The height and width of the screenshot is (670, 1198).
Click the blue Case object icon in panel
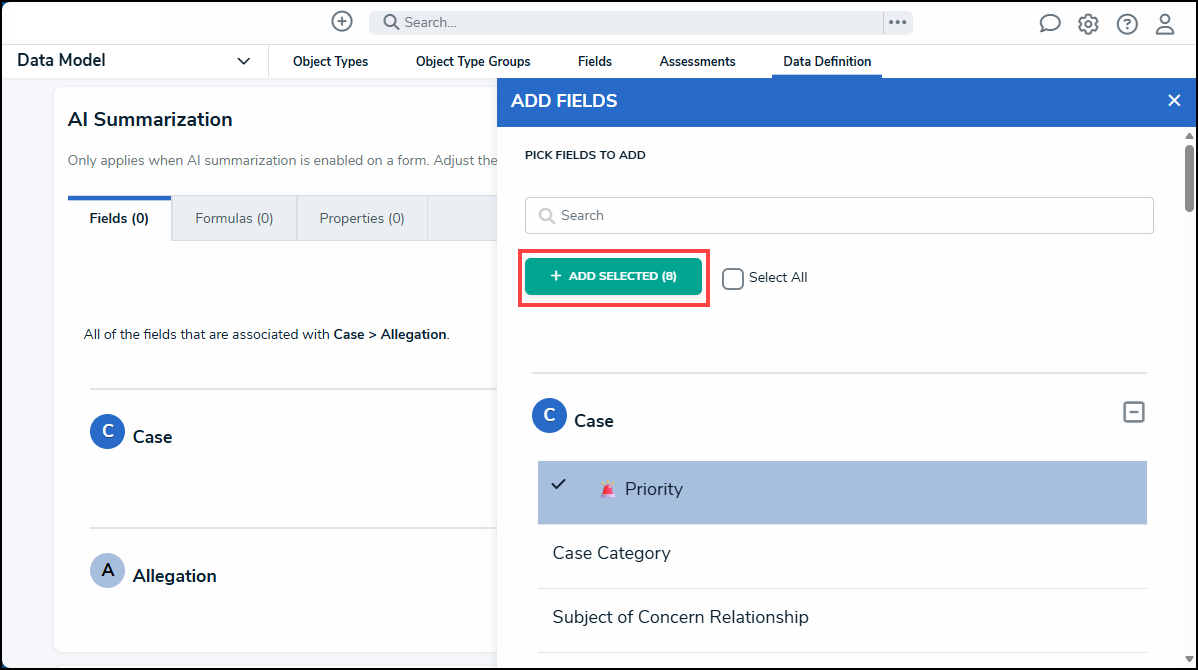pyautogui.click(x=549, y=415)
